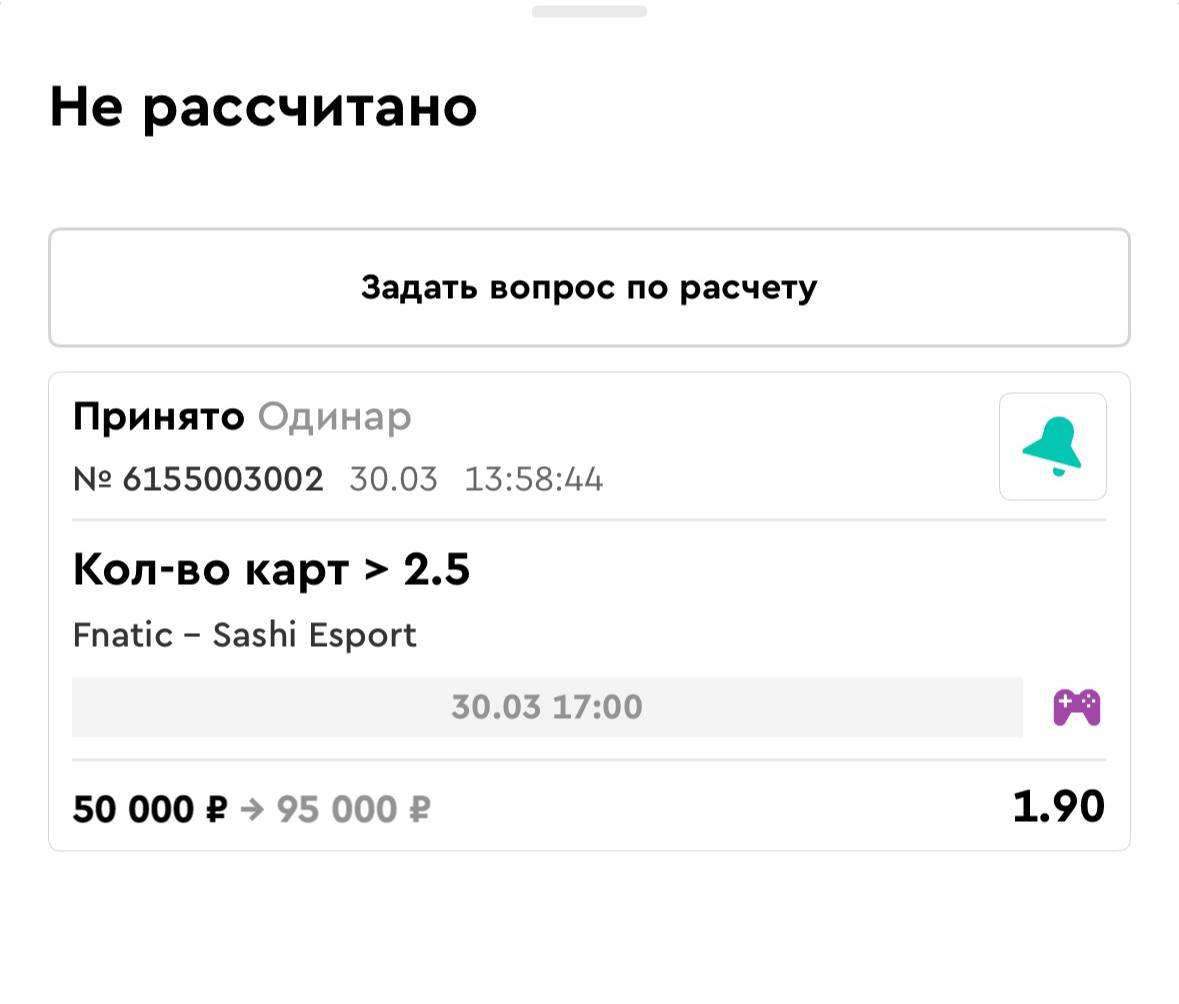Select the "Принято" status label

(158, 417)
